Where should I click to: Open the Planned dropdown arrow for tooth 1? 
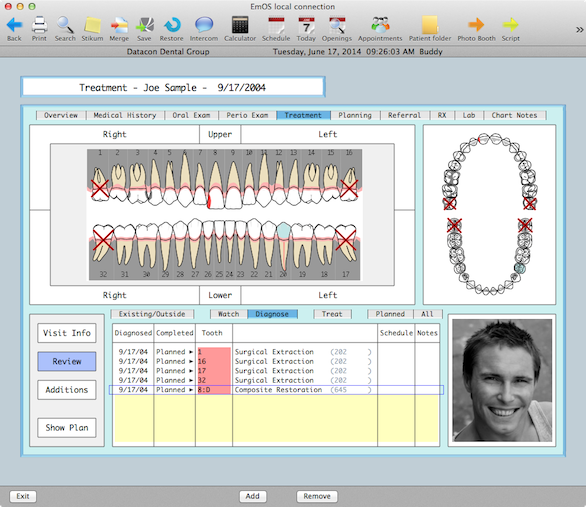[191, 352]
